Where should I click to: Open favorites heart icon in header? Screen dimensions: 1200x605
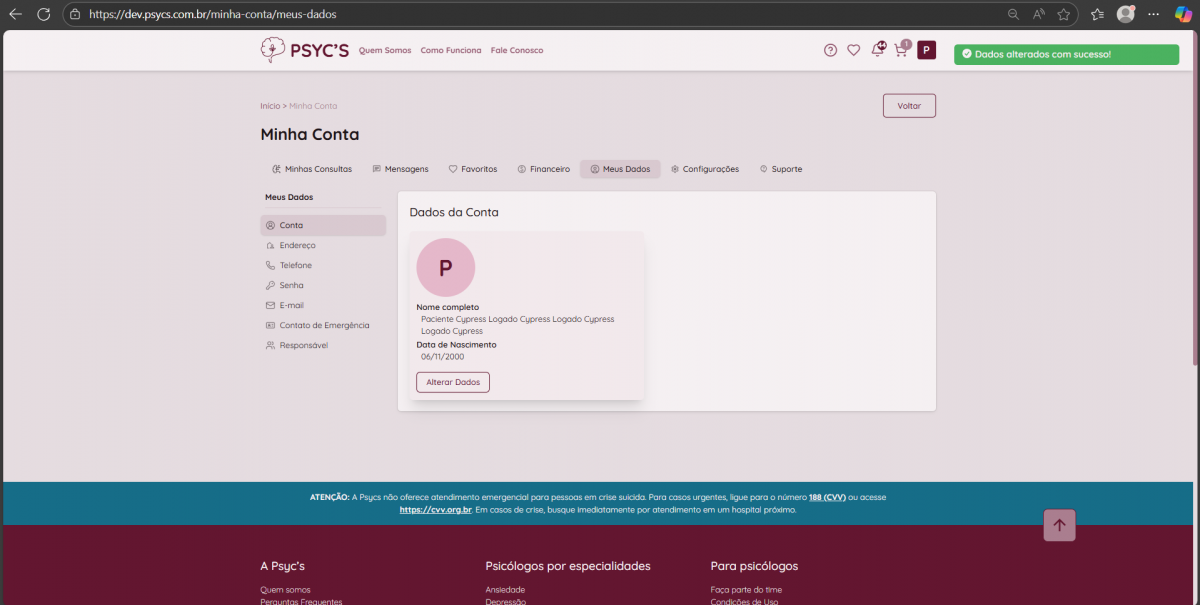click(853, 50)
